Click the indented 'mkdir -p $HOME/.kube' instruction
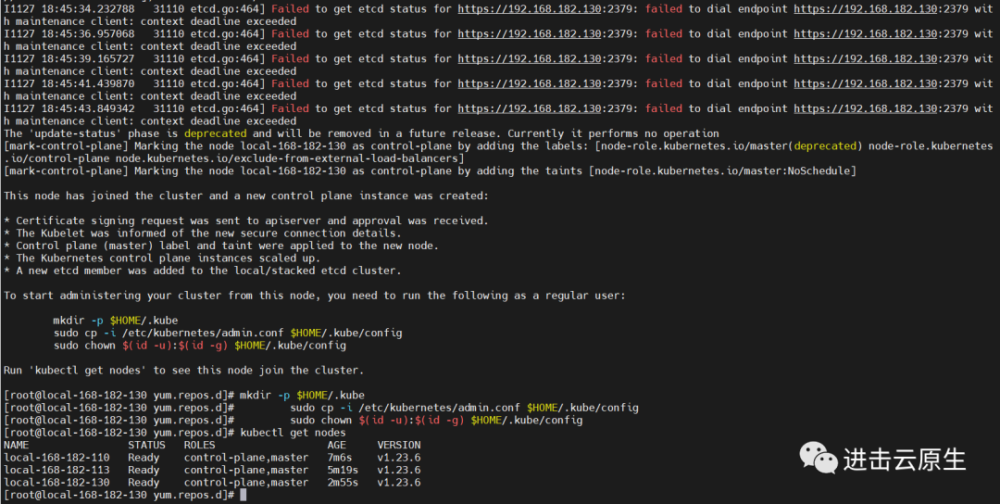Viewport: 1000px width, 504px height. tap(115, 320)
